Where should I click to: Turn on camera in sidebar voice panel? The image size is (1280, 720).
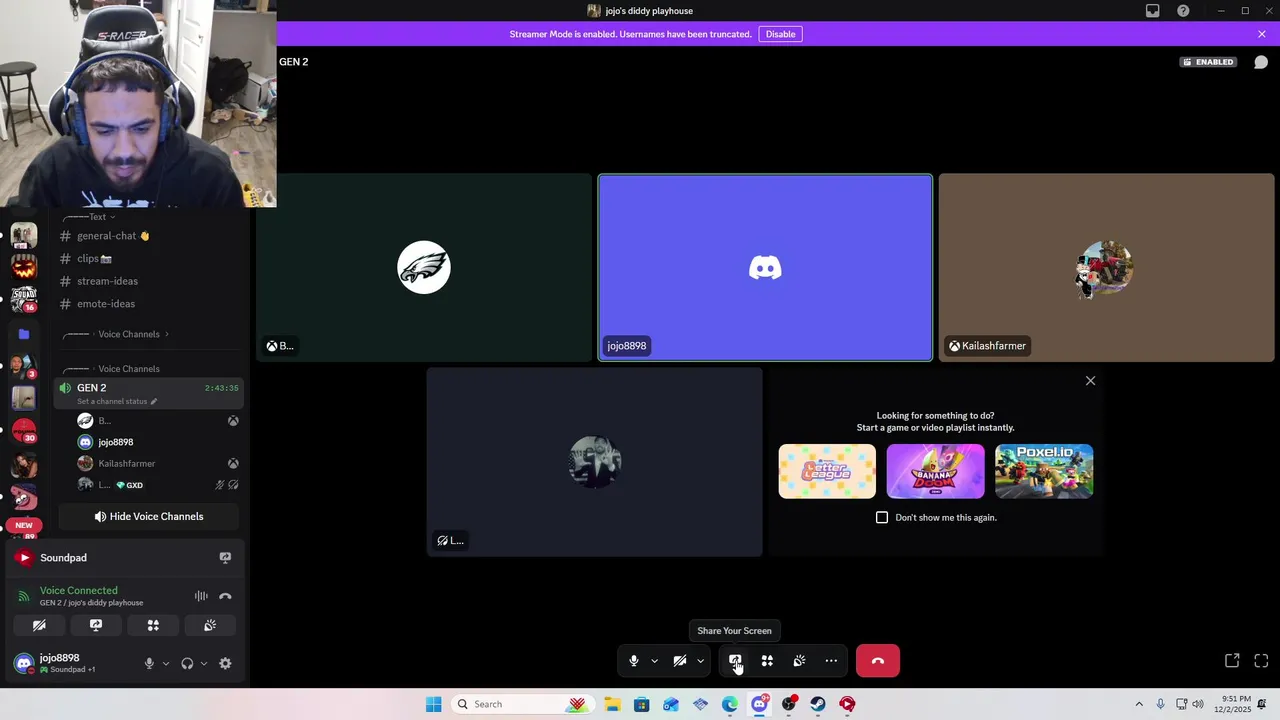click(39, 626)
